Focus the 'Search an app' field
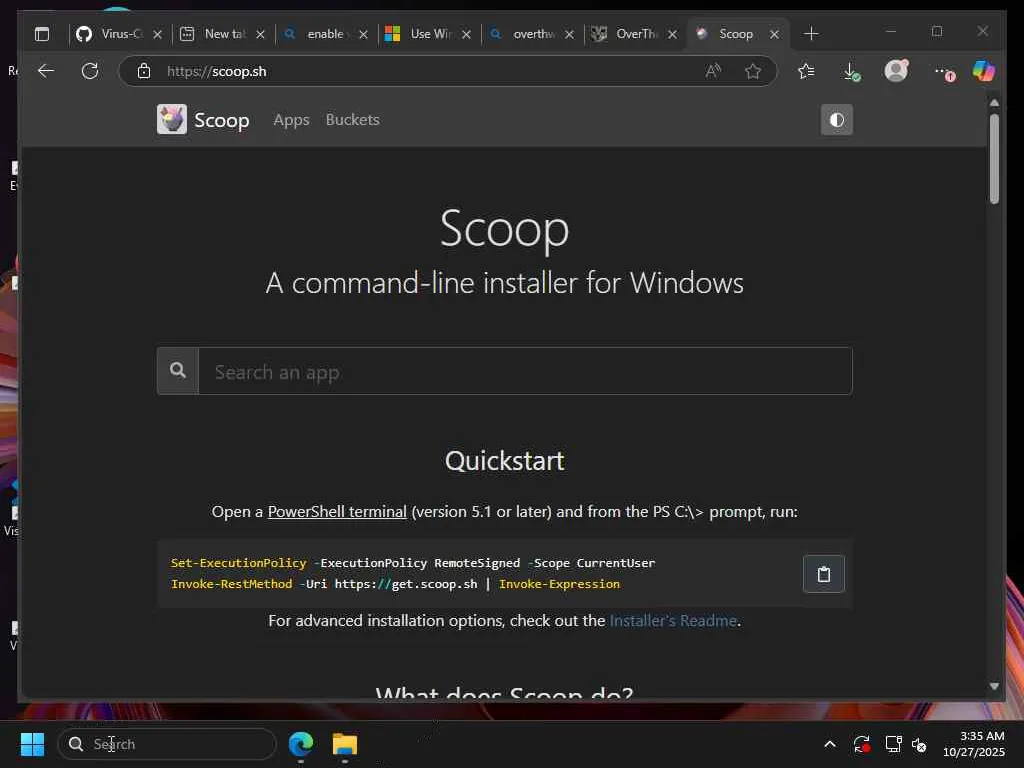This screenshot has width=1024, height=768. [x=525, y=371]
